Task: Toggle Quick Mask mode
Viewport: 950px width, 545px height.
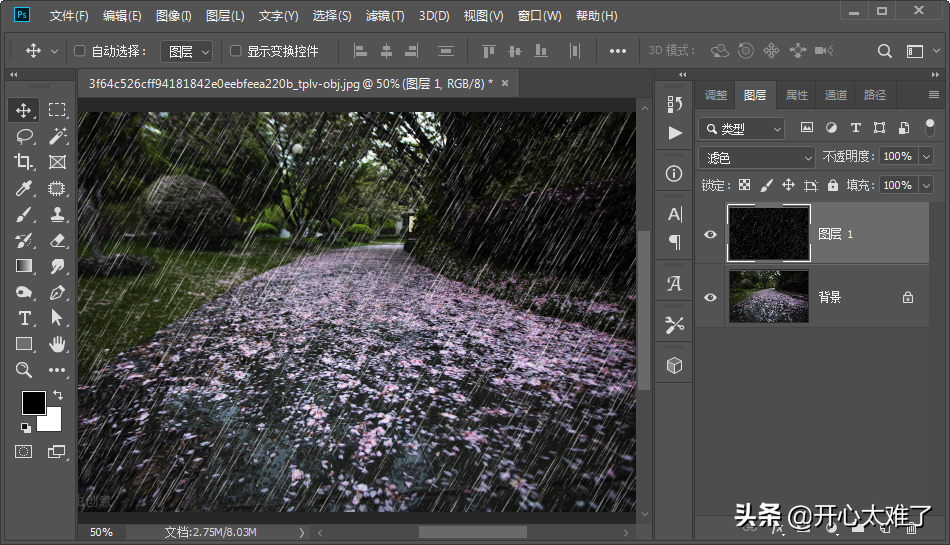Action: point(24,452)
